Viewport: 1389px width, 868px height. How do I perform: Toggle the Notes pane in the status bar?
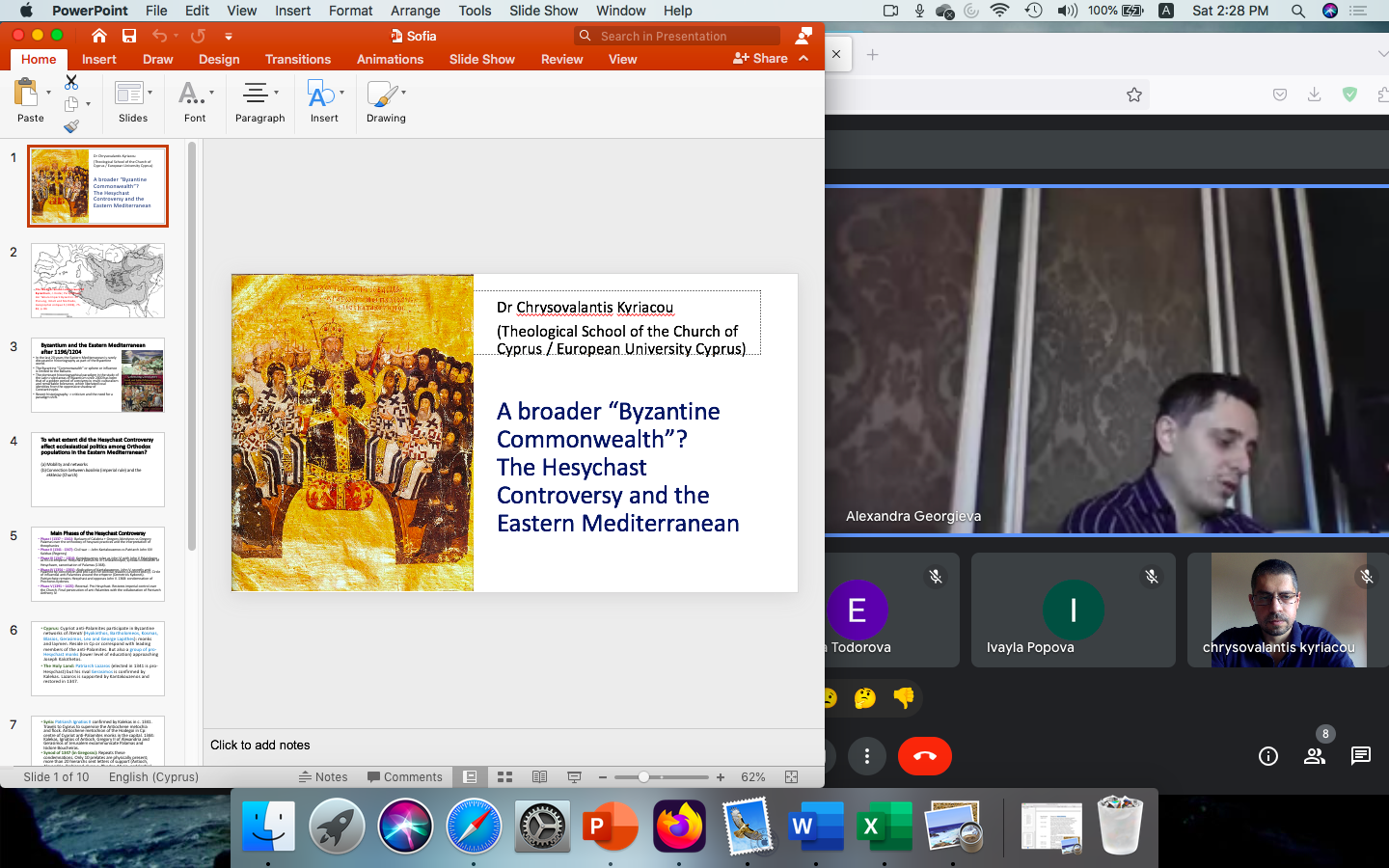(323, 776)
